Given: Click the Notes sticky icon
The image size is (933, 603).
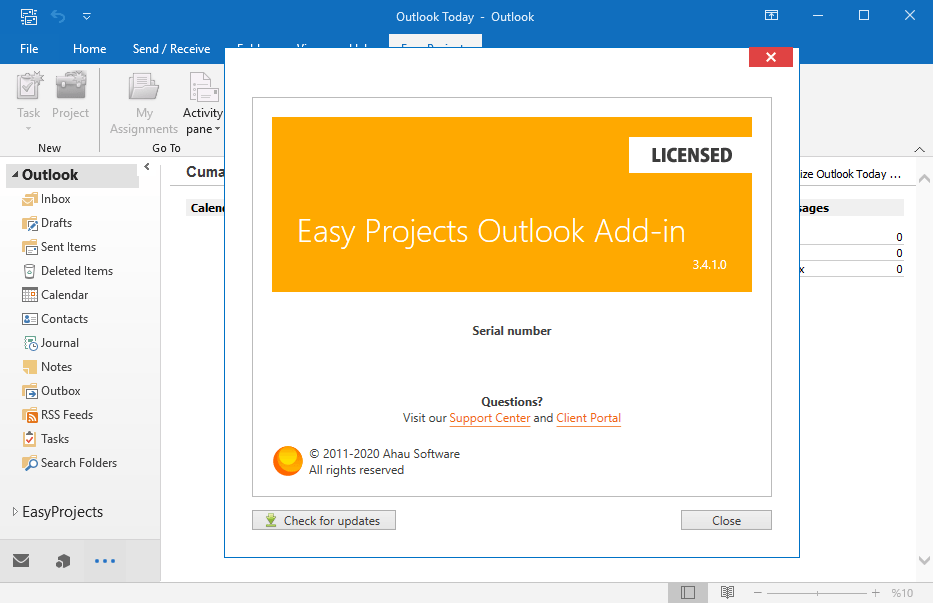Looking at the screenshot, I should click(x=30, y=367).
